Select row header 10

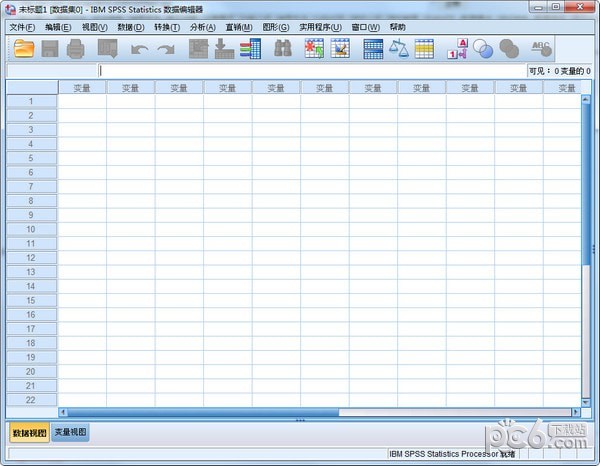[x=31, y=229]
